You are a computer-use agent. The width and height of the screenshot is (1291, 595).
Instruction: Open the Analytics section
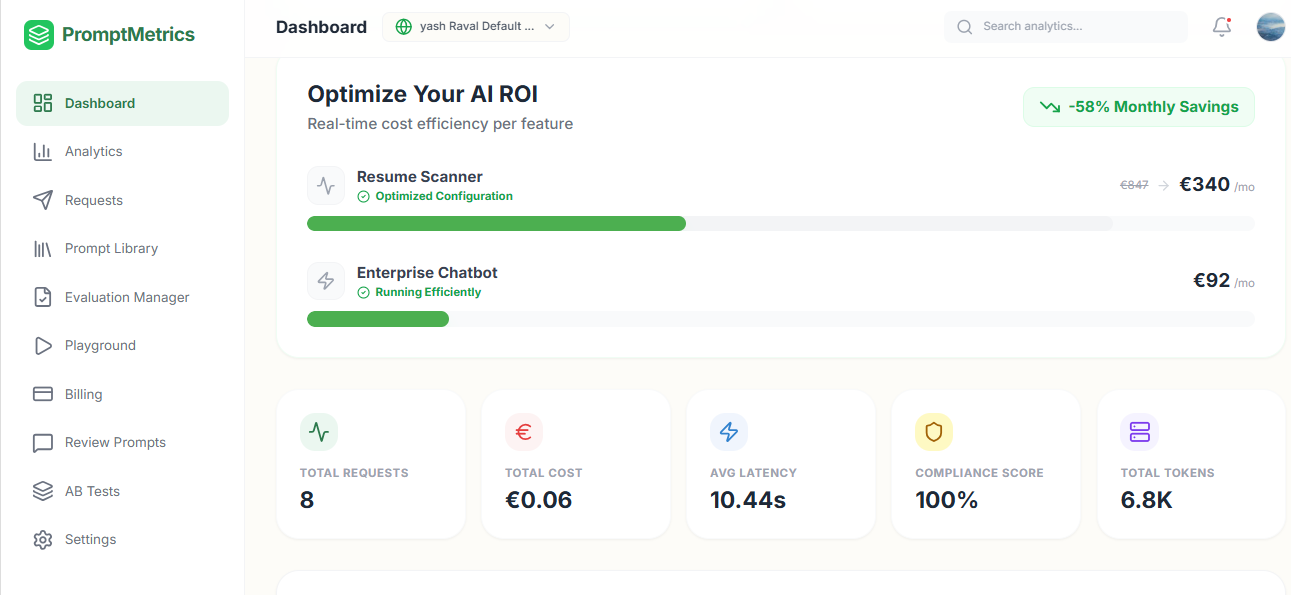coord(95,151)
